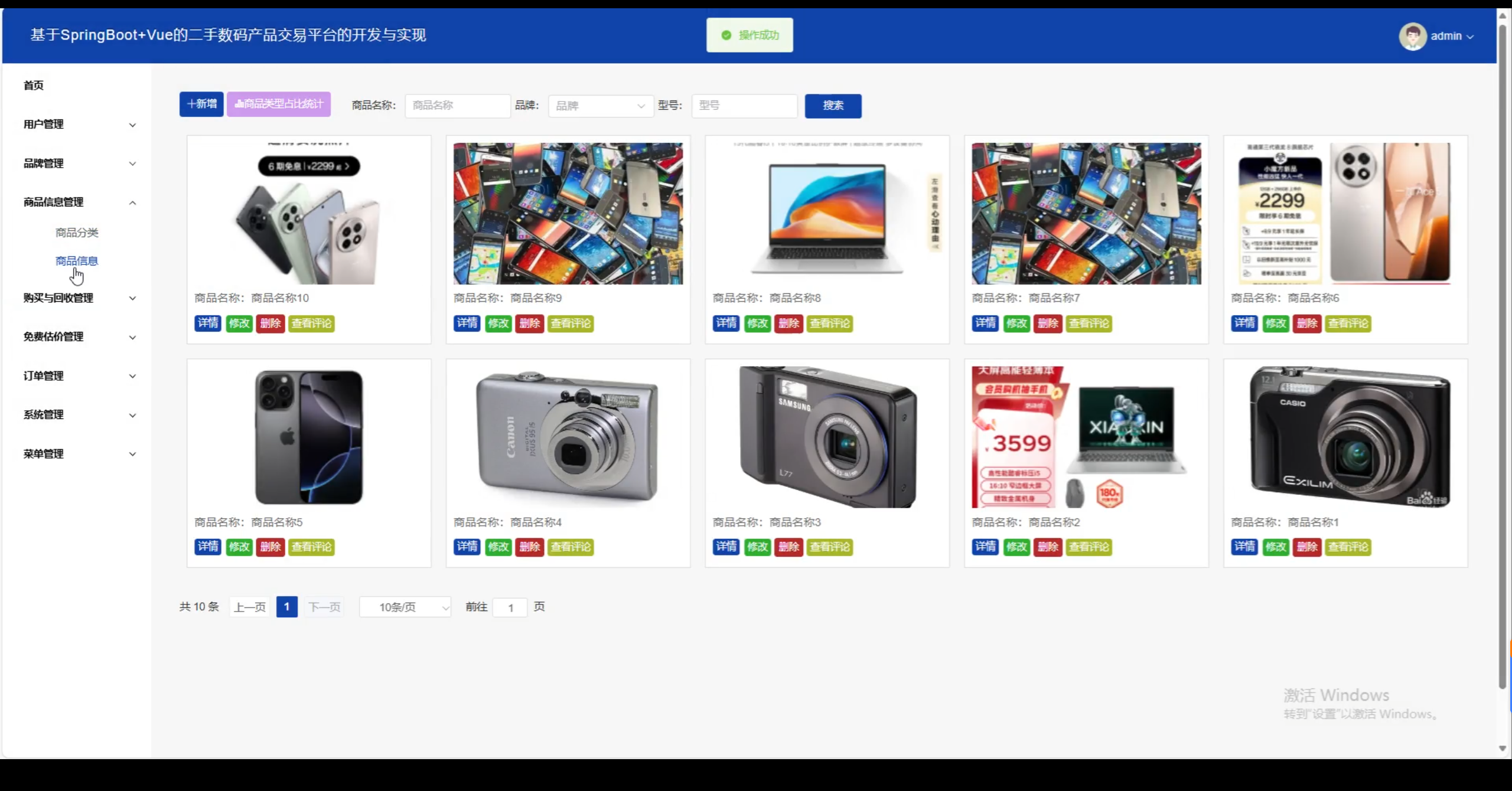Click the admin user avatar icon

pos(1412,37)
